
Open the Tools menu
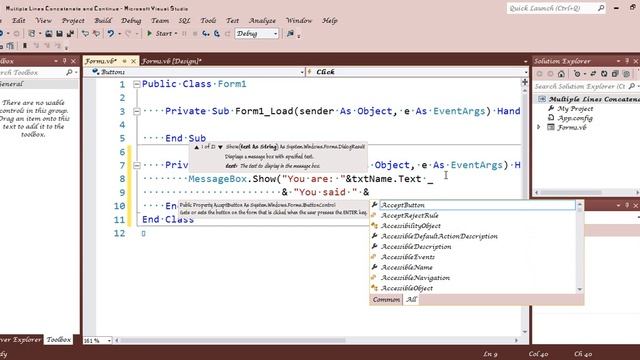pyautogui.click(x=208, y=20)
